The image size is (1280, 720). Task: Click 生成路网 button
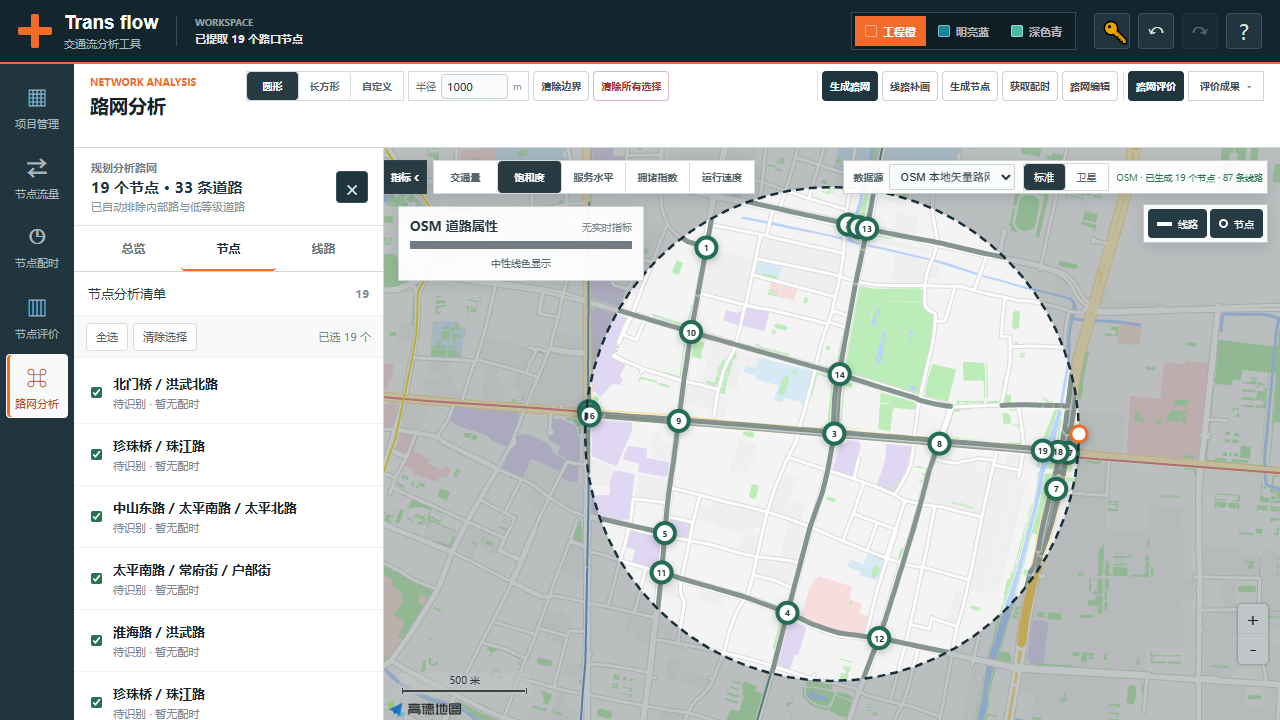(x=849, y=87)
